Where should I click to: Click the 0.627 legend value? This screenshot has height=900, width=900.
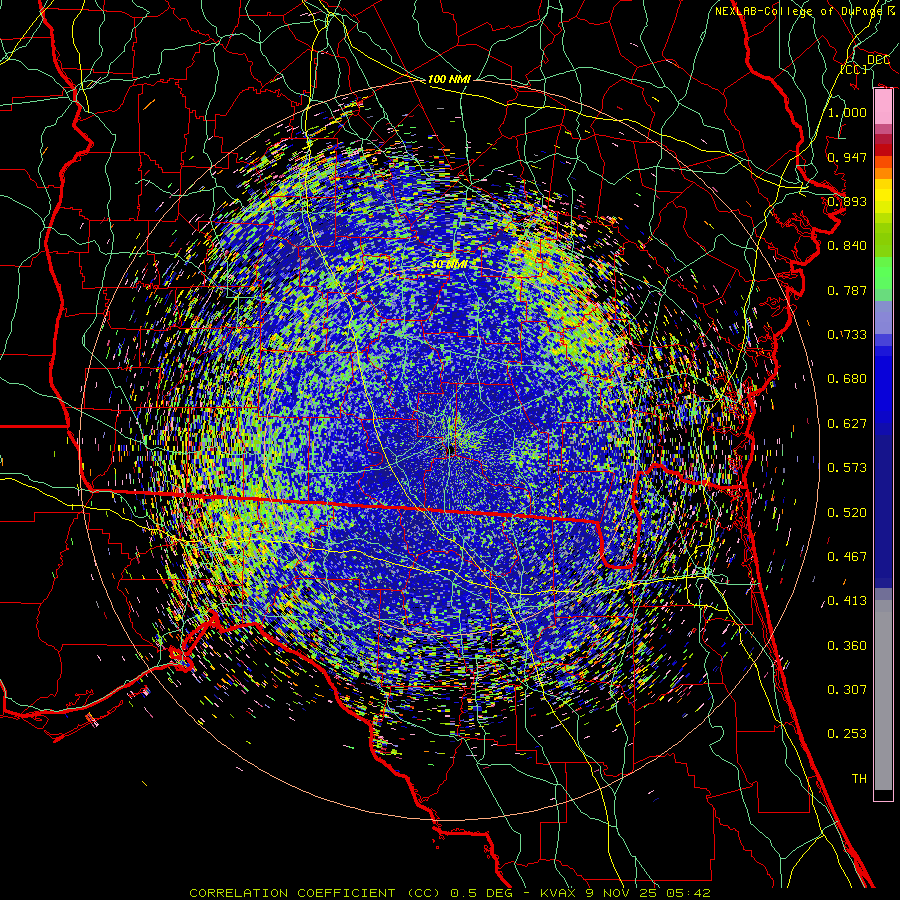[x=847, y=424]
